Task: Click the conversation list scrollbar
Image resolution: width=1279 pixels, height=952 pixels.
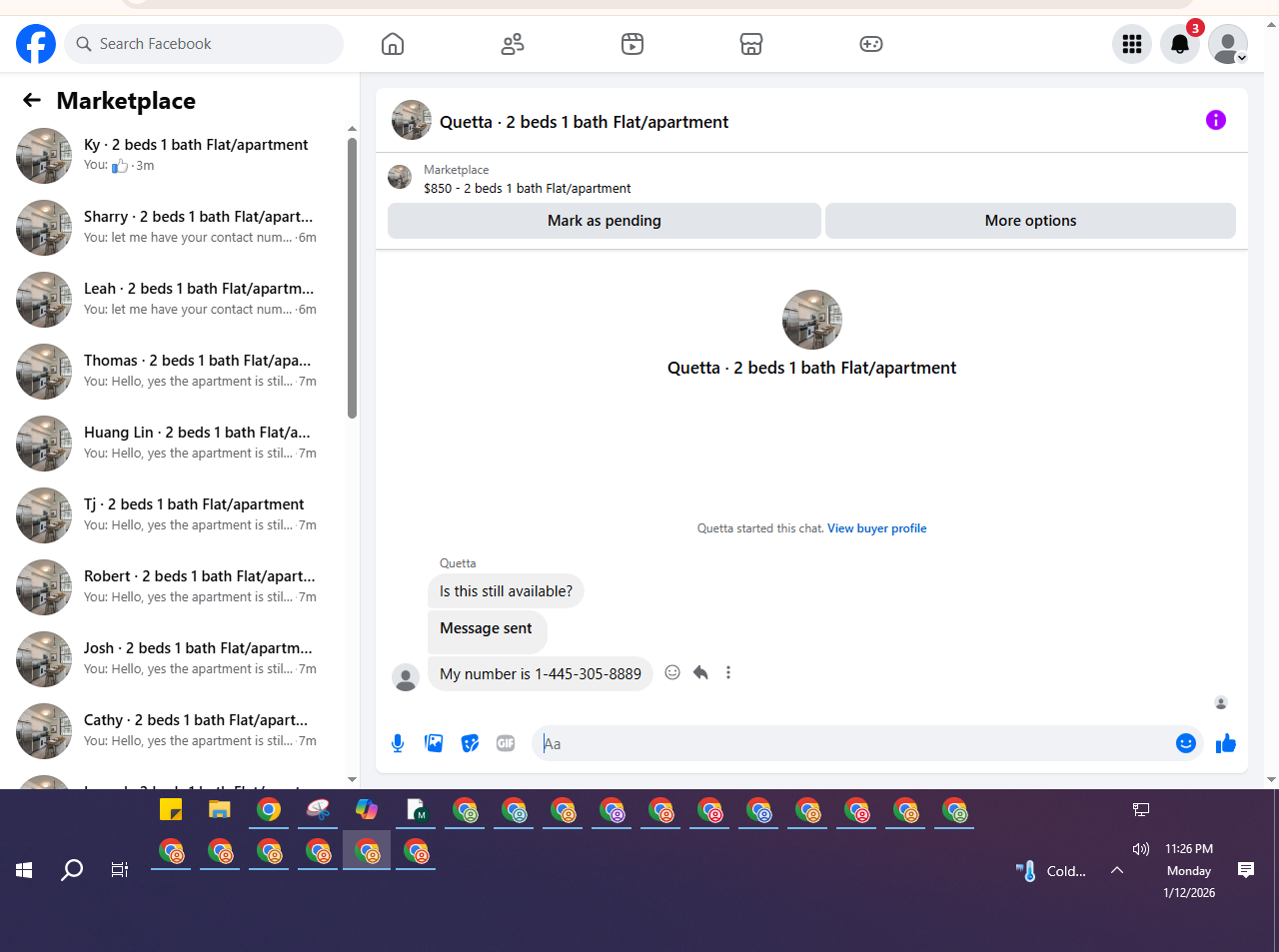Action: point(352,278)
